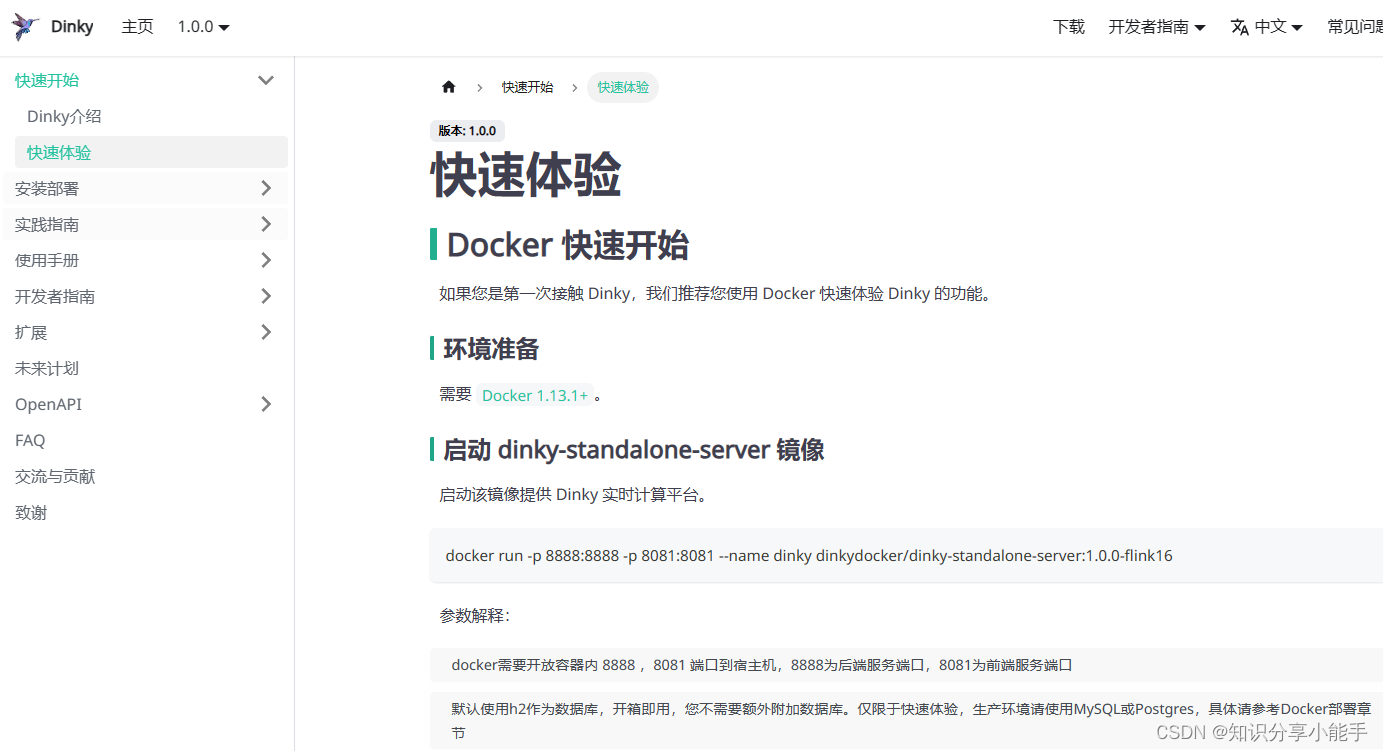Image resolution: width=1383 pixels, height=751 pixels.
Task: Open 常见问题 in the top navbar
Action: point(1355,27)
